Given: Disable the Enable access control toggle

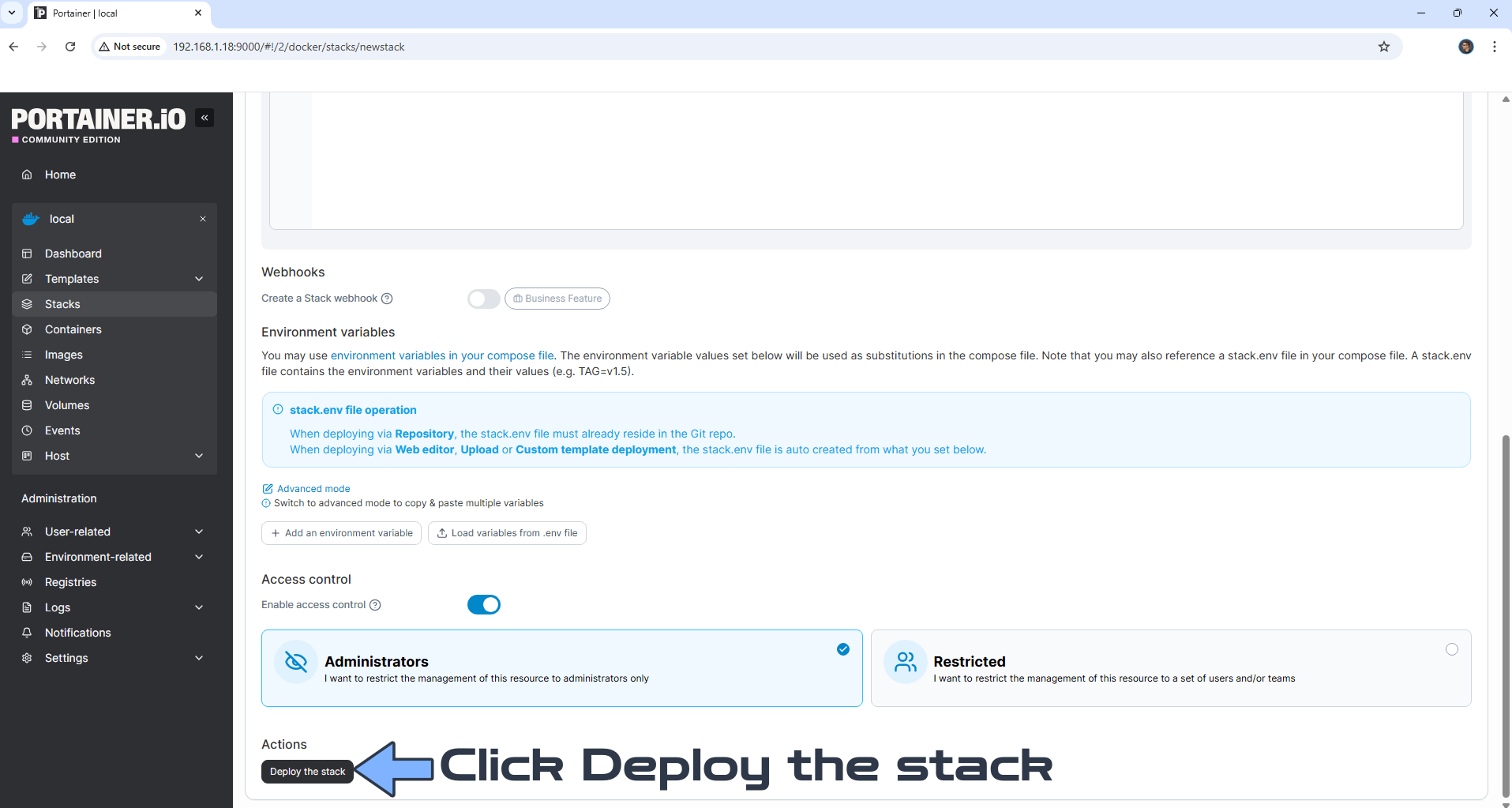Looking at the screenshot, I should (484, 604).
